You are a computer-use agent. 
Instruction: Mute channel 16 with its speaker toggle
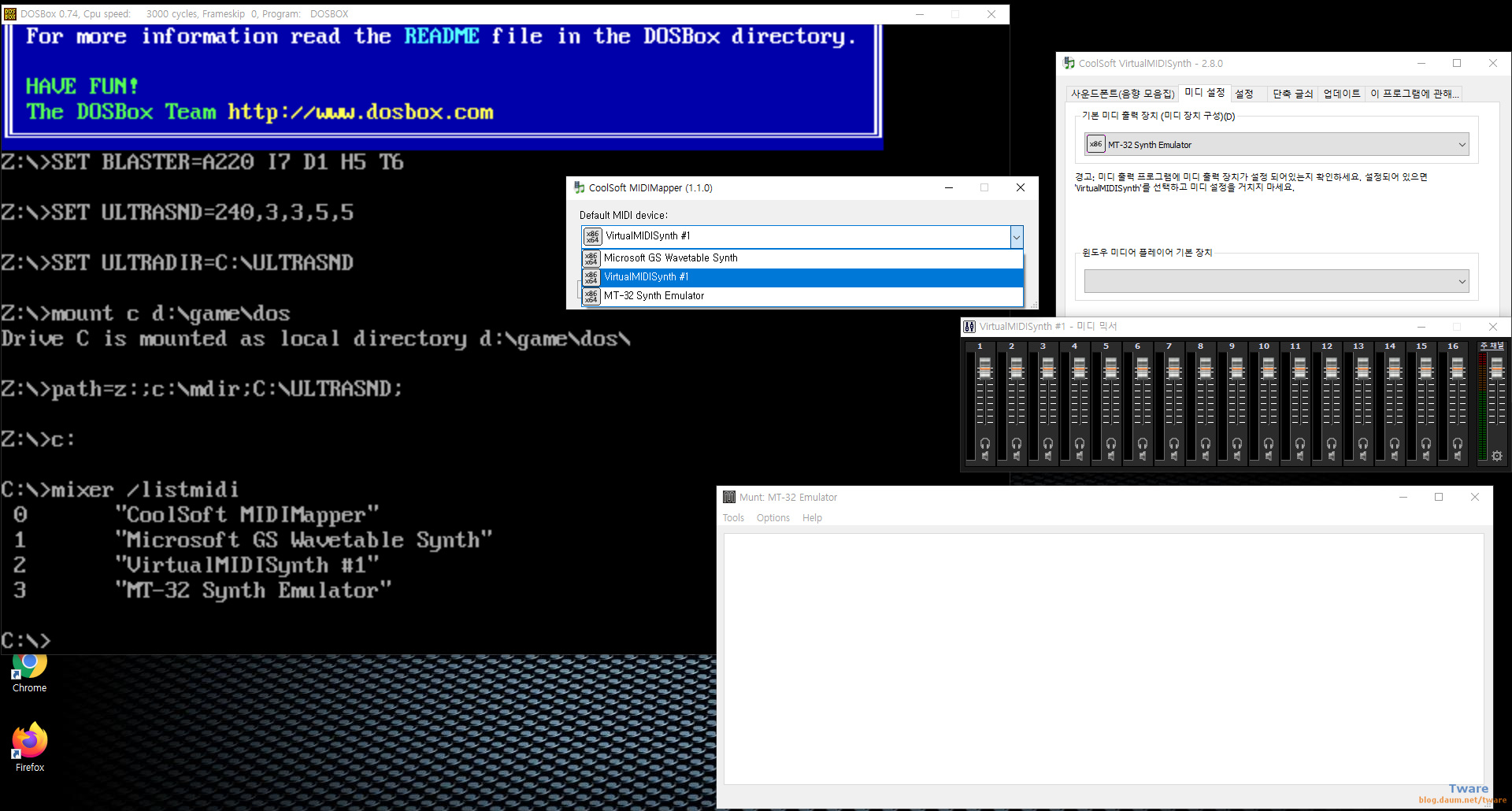(x=1458, y=456)
